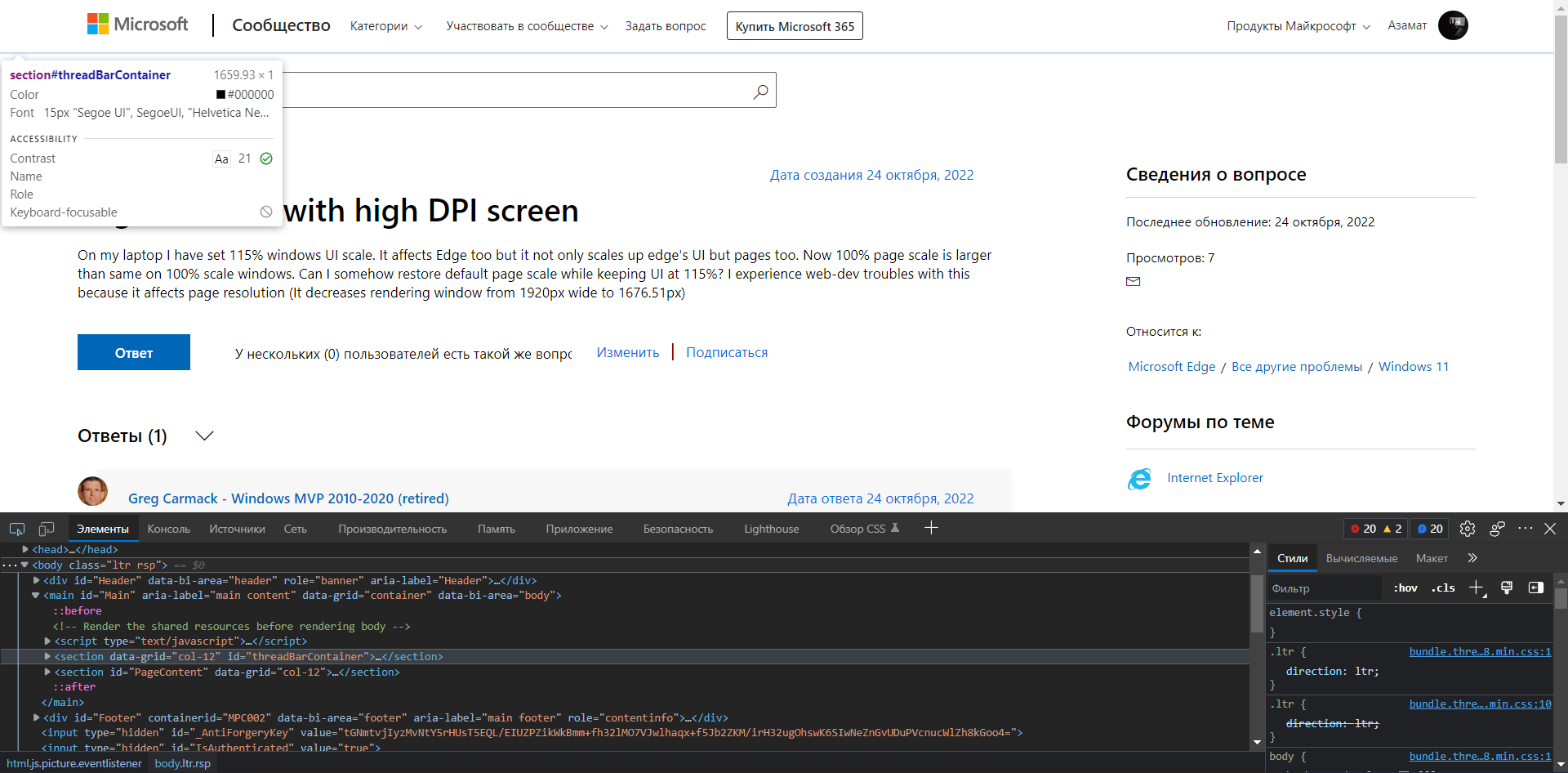Open the Azamat profile avatar

point(1453,25)
